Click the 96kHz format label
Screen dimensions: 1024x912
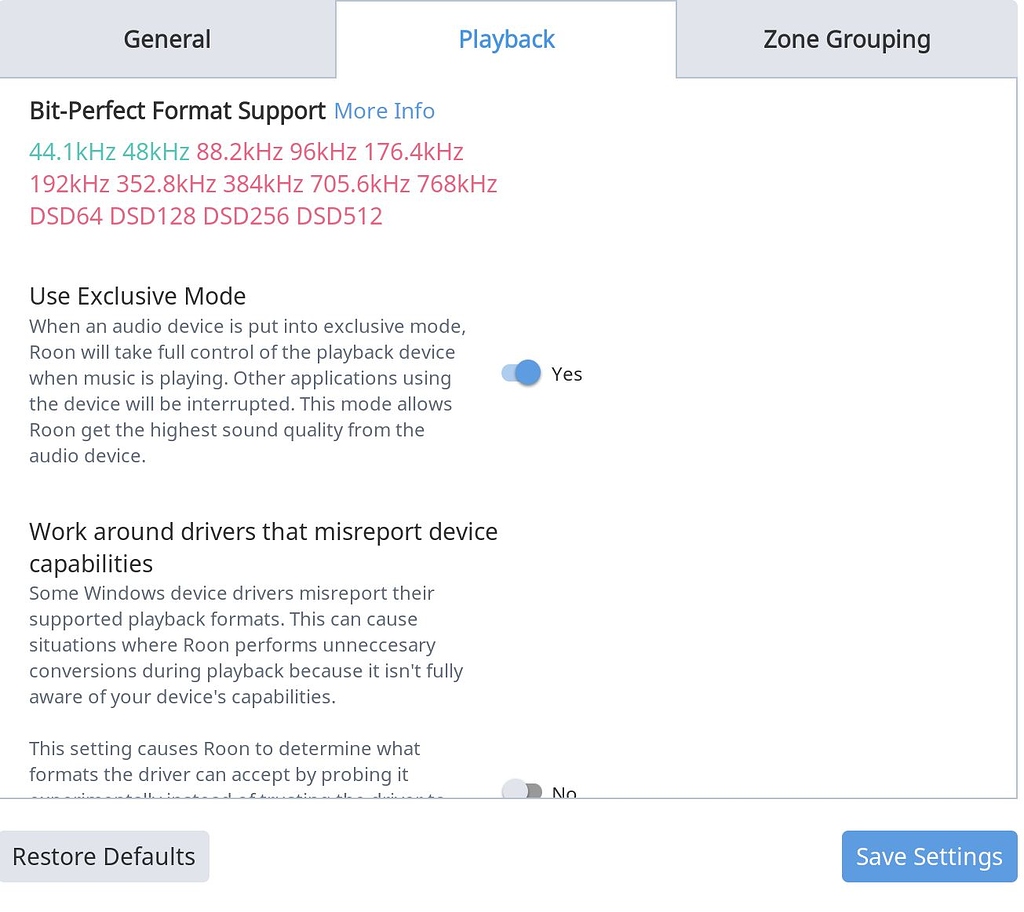[x=323, y=153]
